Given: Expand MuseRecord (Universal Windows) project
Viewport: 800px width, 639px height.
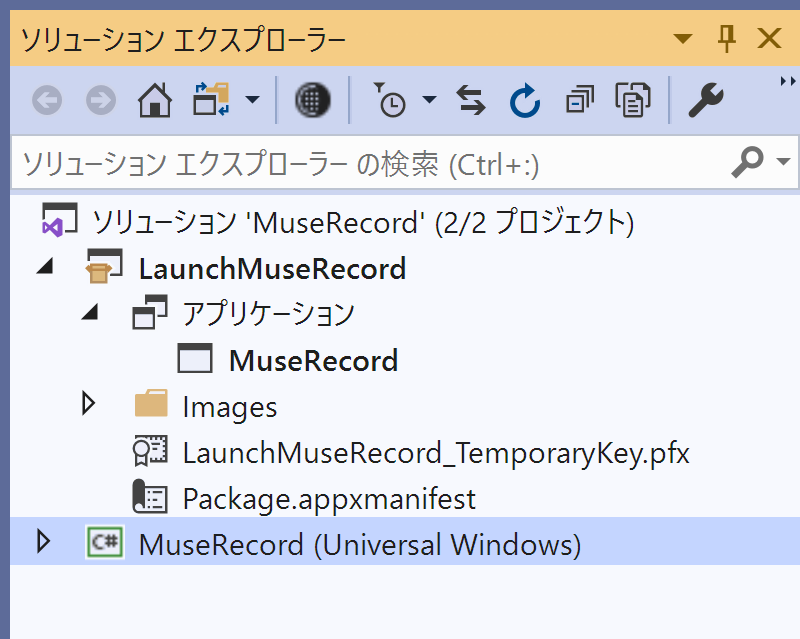Looking at the screenshot, I should 44,542.
